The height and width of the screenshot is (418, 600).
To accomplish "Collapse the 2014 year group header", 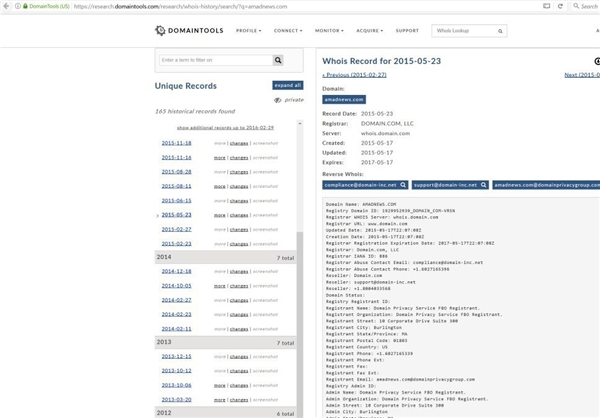I will coord(225,257).
